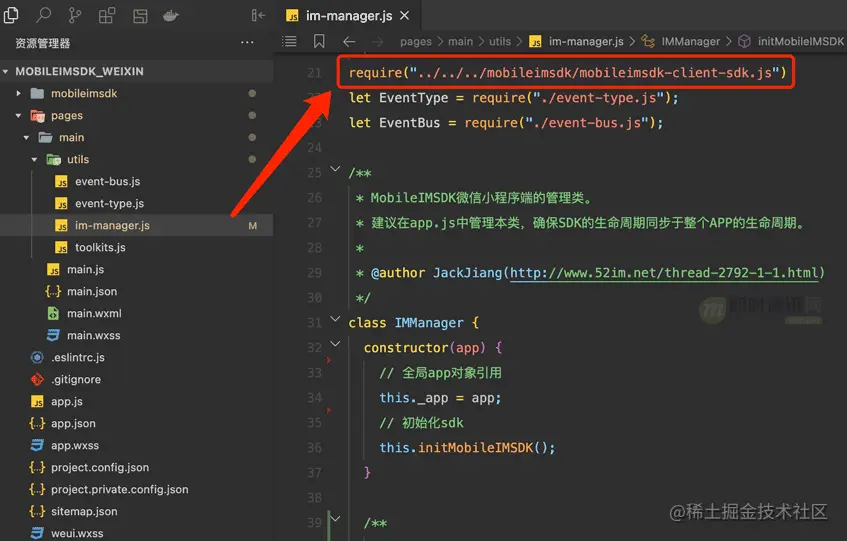Open .eslintrc.js in the file tree
The image size is (847, 541).
pyautogui.click(x=78, y=357)
